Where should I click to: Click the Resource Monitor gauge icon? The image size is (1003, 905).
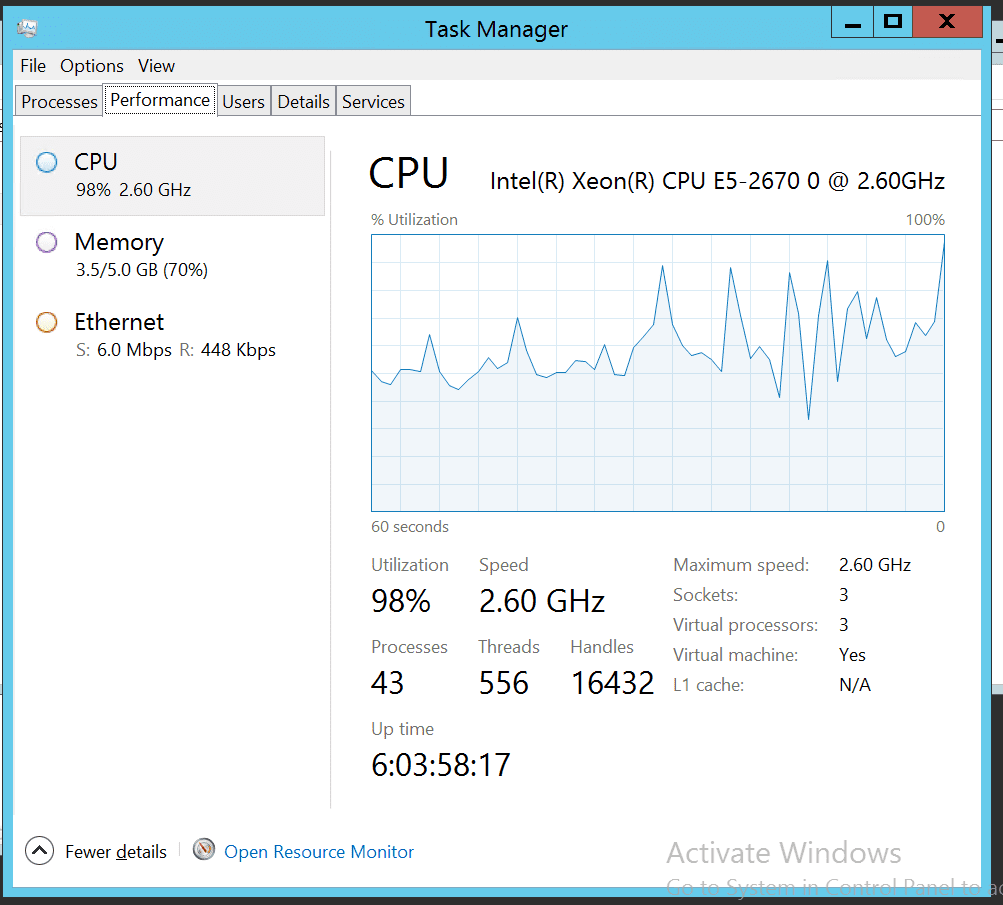click(x=204, y=851)
